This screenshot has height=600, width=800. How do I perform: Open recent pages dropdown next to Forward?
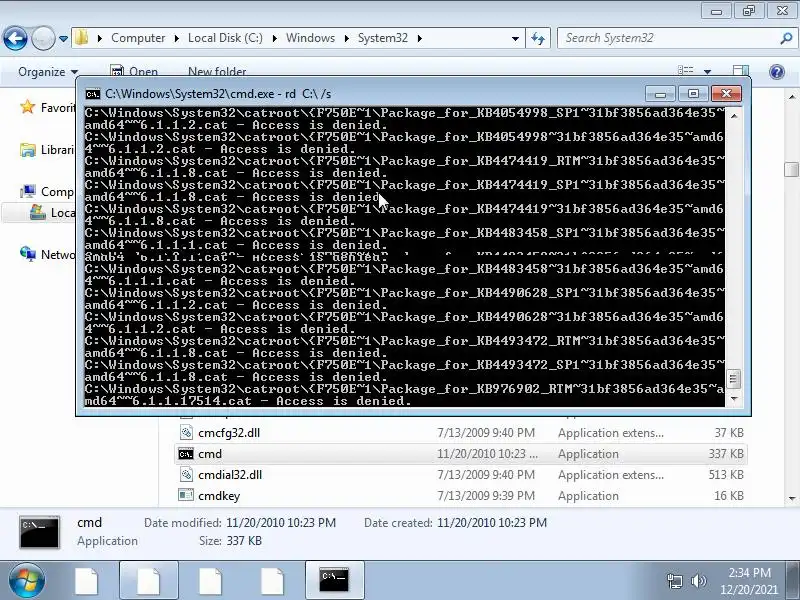point(63,39)
